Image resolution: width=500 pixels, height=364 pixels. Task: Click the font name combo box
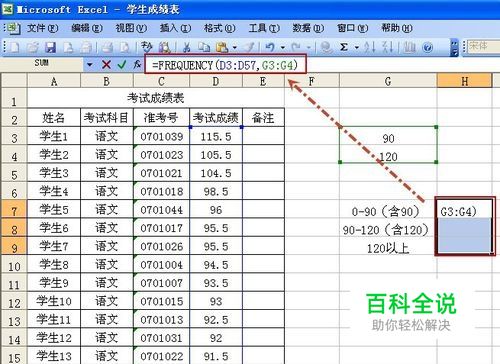[x=483, y=47]
